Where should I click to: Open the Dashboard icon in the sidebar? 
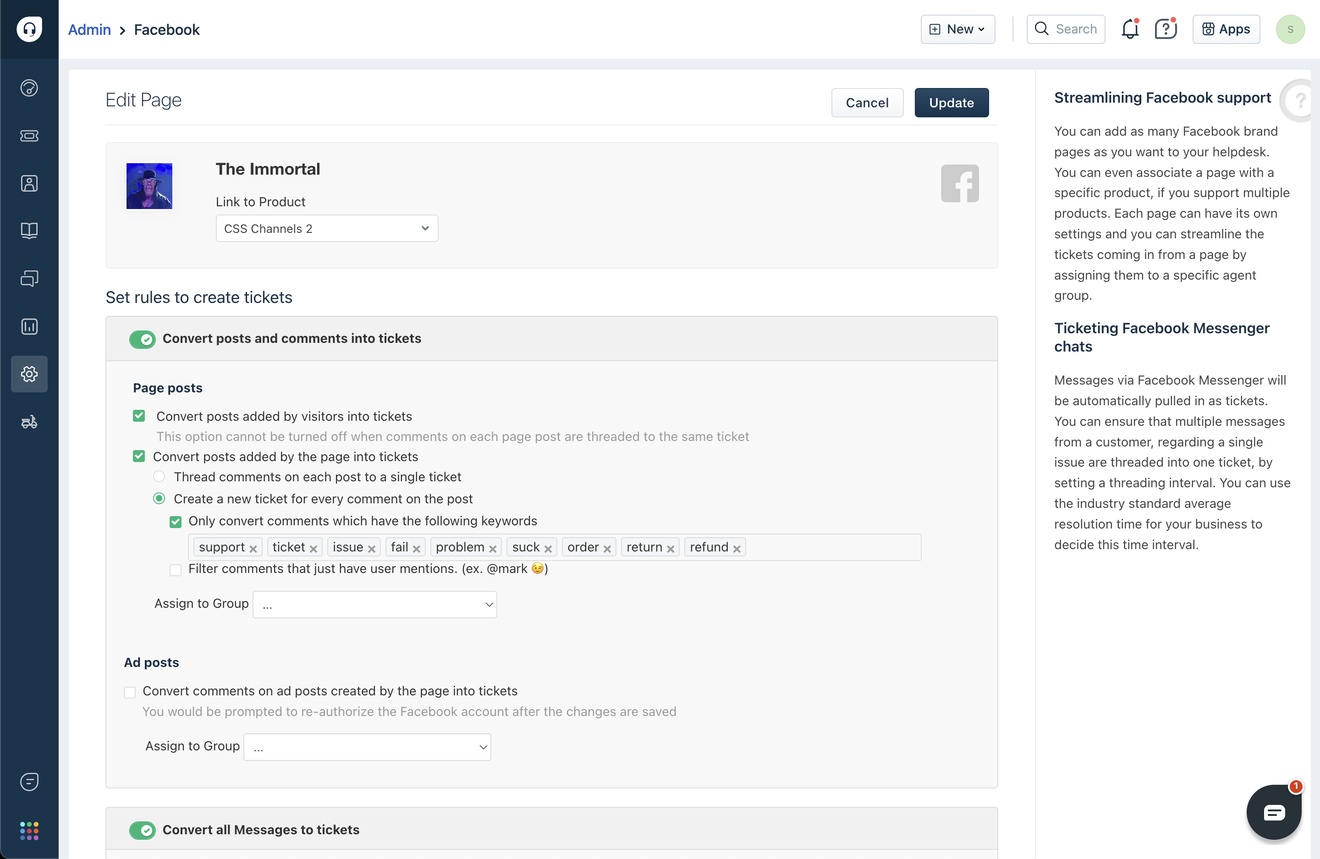(29, 88)
